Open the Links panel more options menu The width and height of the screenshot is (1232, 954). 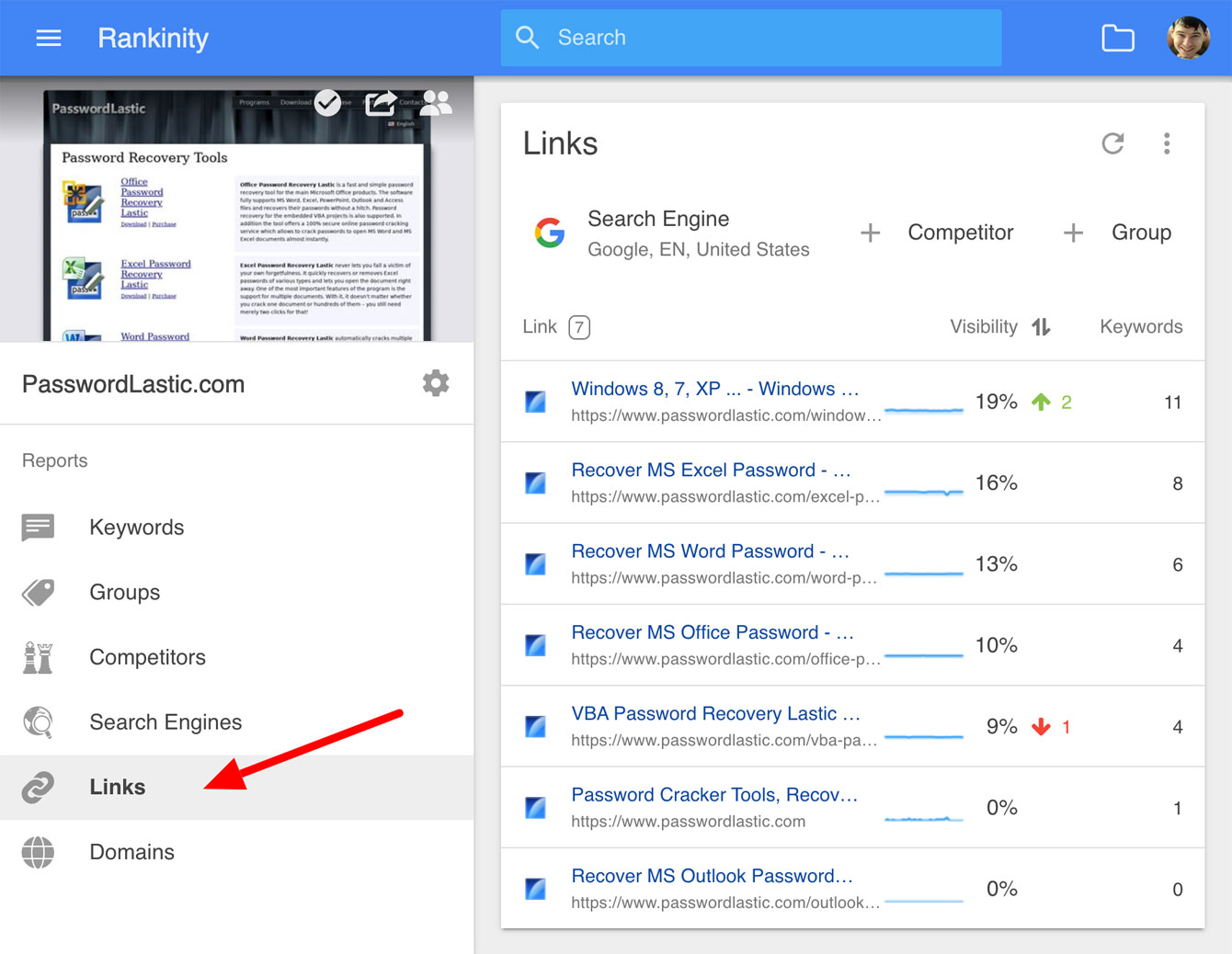pyautogui.click(x=1167, y=143)
